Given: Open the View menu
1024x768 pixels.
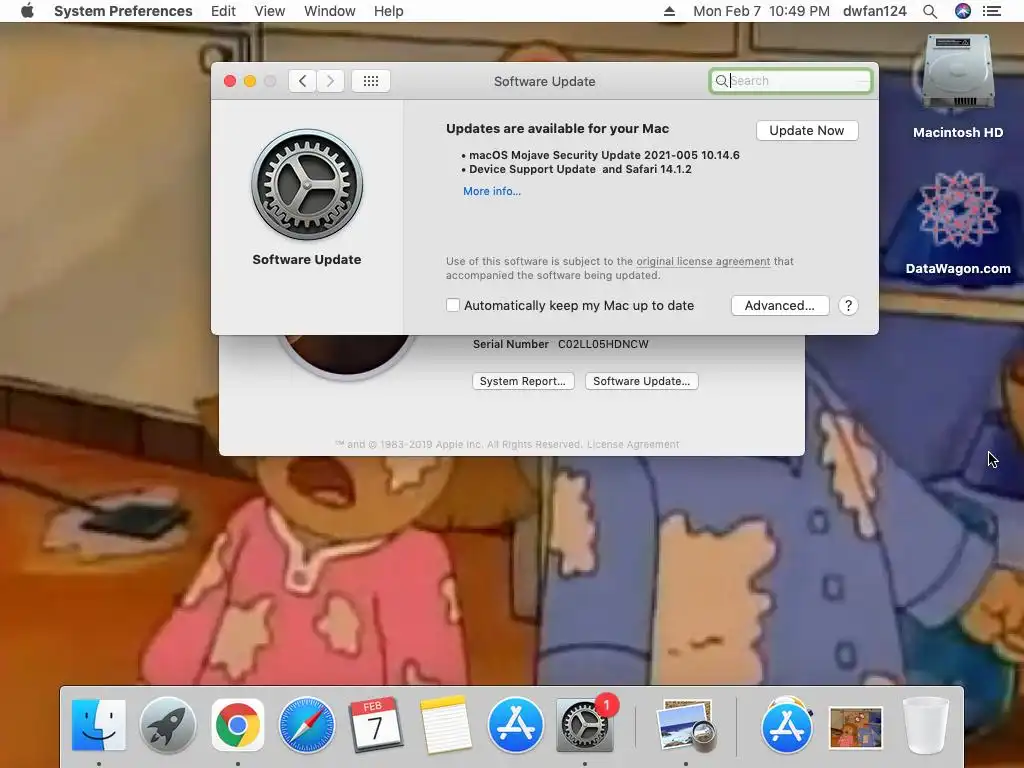Looking at the screenshot, I should click(x=270, y=11).
